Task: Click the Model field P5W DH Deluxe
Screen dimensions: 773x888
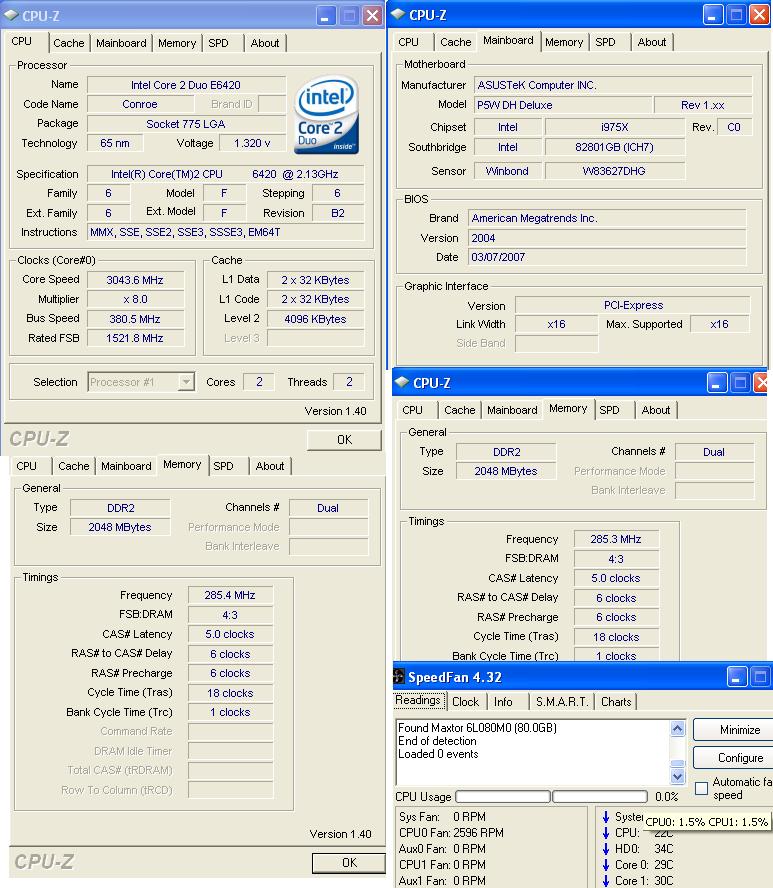Action: point(561,105)
